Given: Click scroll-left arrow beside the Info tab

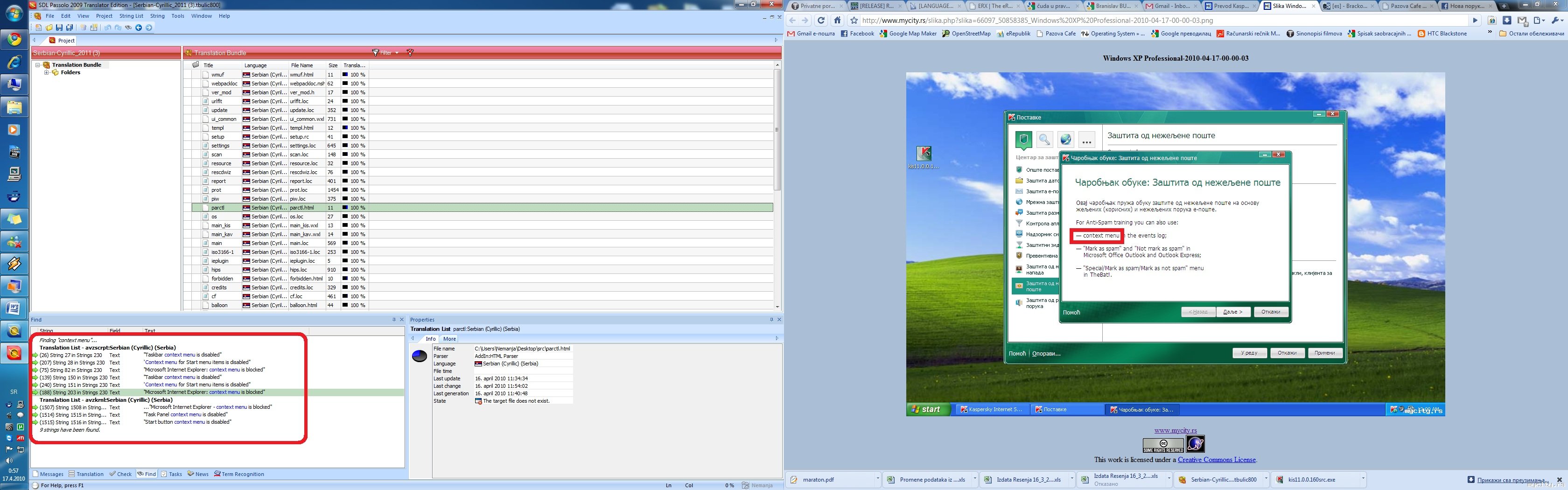Looking at the screenshot, I should click(x=413, y=338).
